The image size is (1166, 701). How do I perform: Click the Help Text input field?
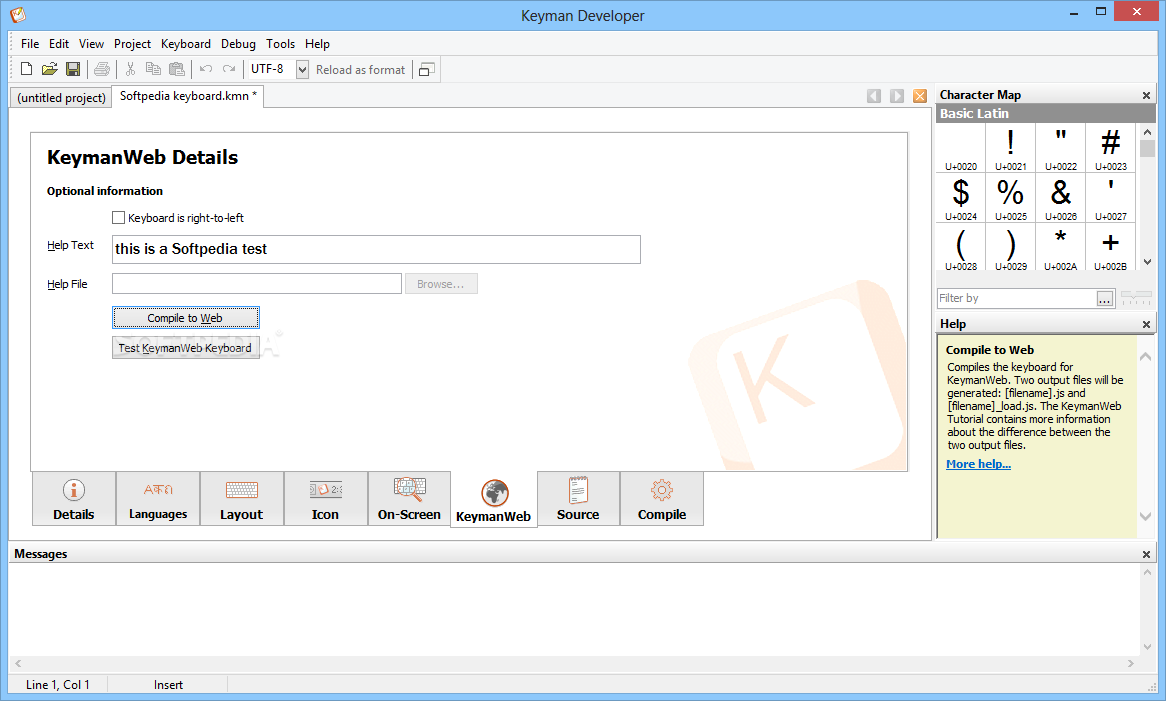pos(376,249)
